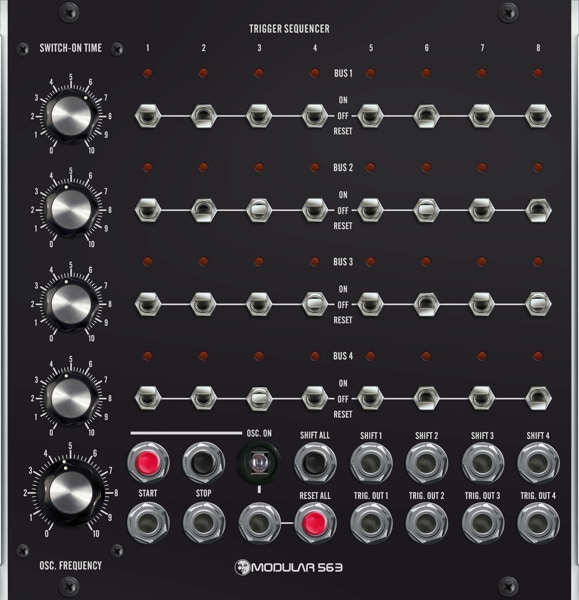Screen dimensions: 579x600
Task: Click the SHIFT 4 input jack
Action: 538,463
